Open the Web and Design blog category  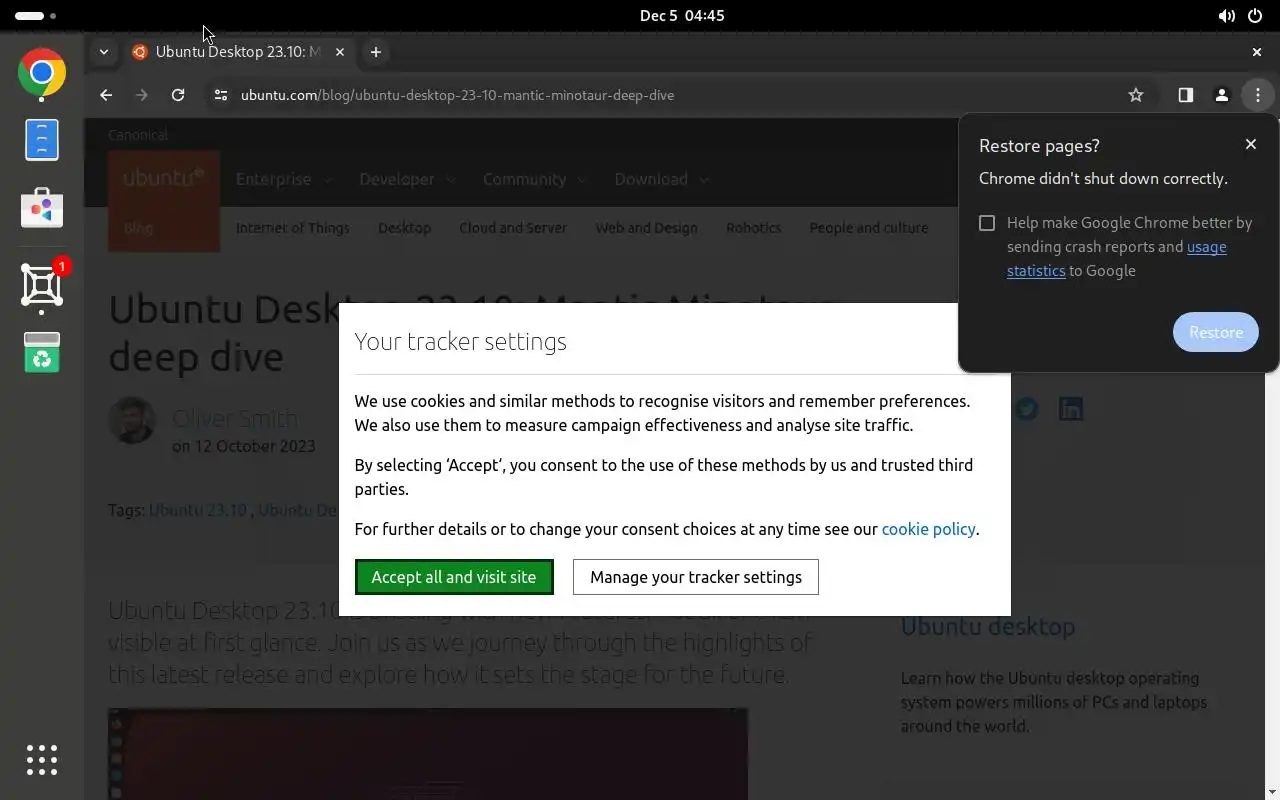(x=646, y=228)
